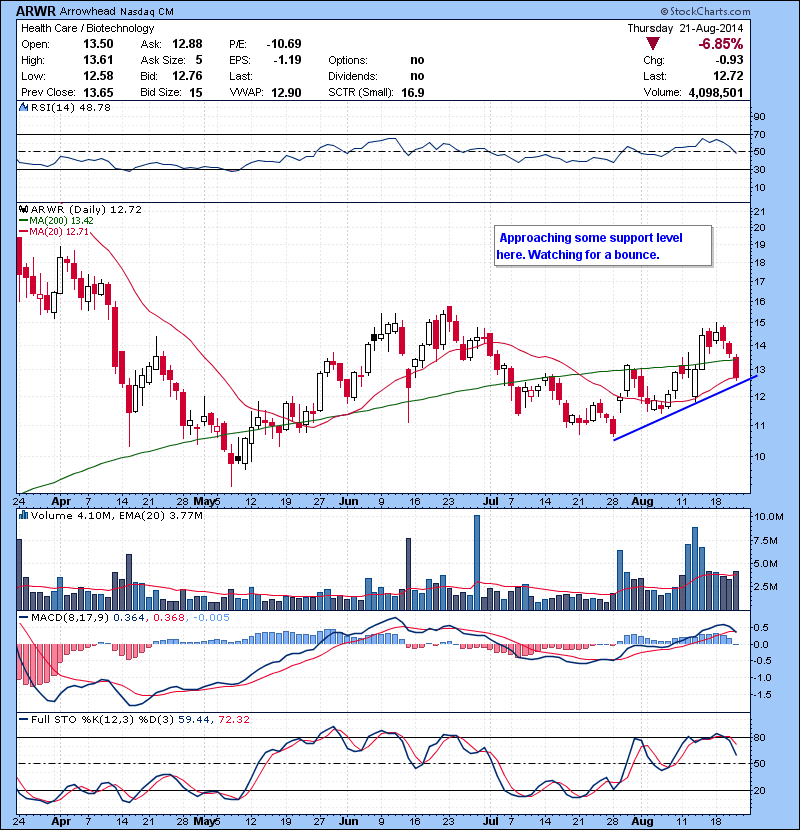The image size is (800, 830).
Task: Click the RSI(14) indicator icon
Action: pyautogui.click(x=23, y=107)
